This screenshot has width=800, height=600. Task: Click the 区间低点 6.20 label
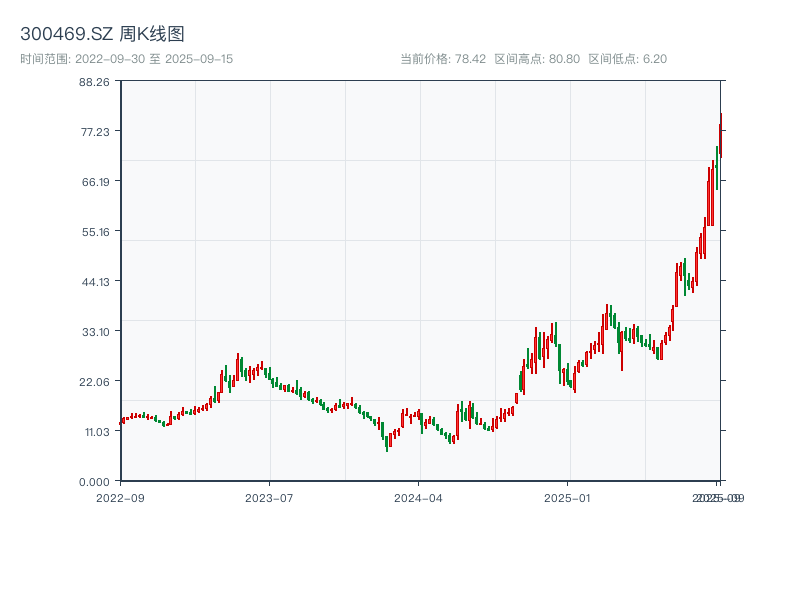click(x=627, y=59)
